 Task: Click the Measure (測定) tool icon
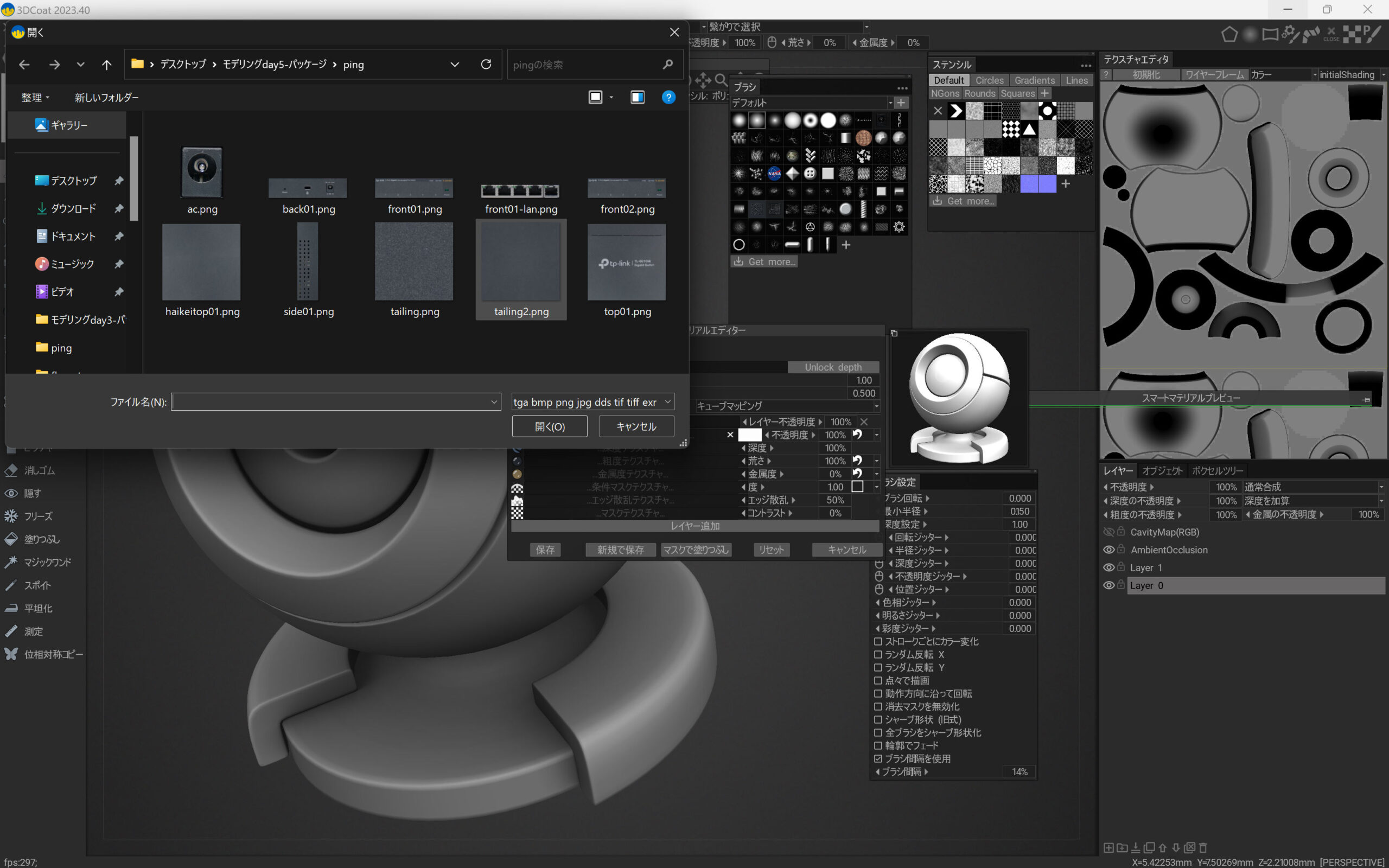coord(11,631)
